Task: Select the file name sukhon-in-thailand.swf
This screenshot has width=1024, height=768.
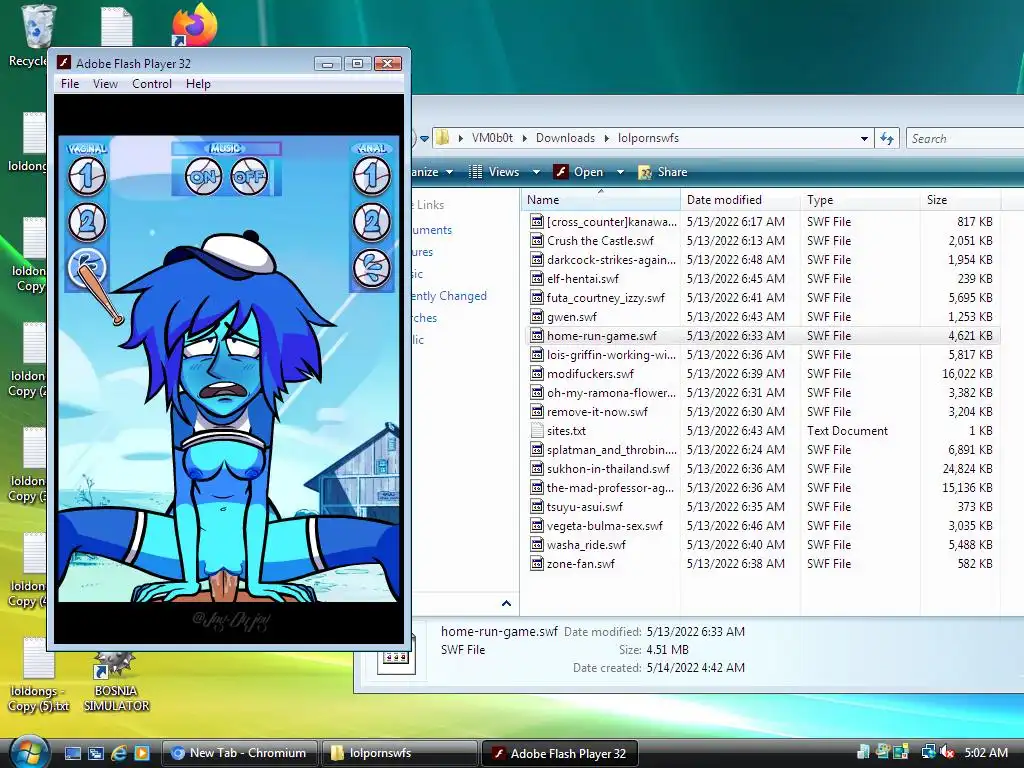Action: [x=608, y=469]
